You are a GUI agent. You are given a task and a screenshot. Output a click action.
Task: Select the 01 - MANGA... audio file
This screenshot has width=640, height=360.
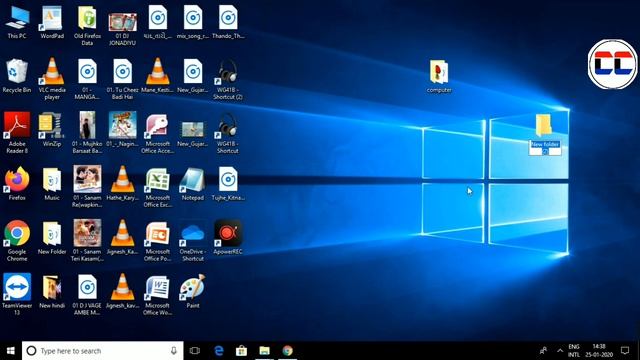click(87, 79)
